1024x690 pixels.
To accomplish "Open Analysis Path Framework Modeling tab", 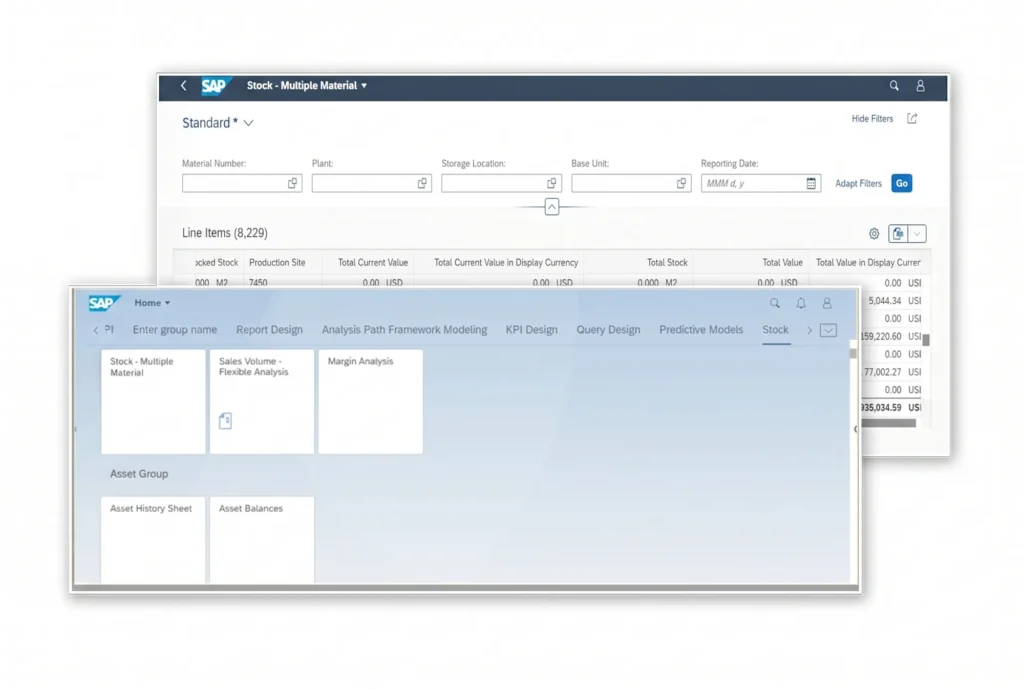I will tap(404, 330).
